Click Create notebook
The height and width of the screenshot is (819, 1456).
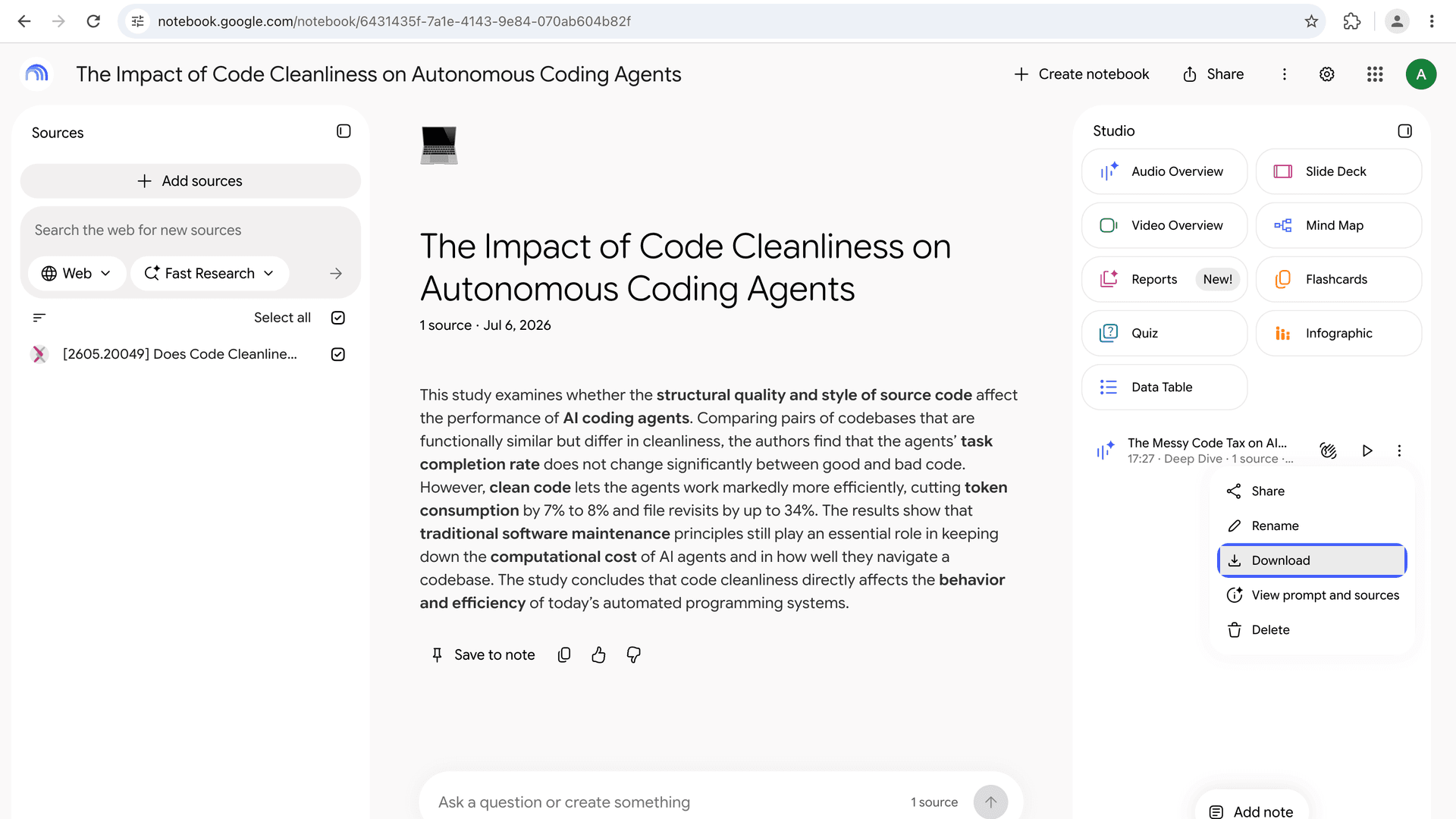[1081, 74]
